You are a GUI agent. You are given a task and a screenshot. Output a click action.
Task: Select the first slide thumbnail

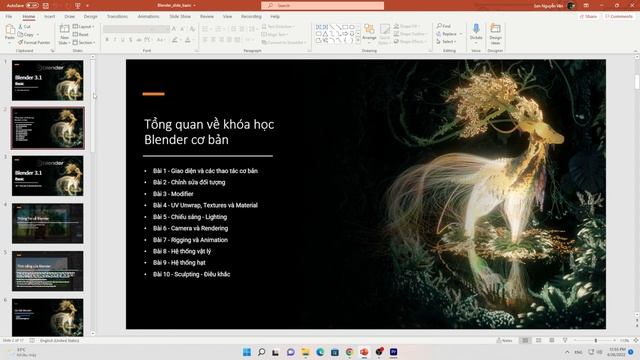click(48, 80)
